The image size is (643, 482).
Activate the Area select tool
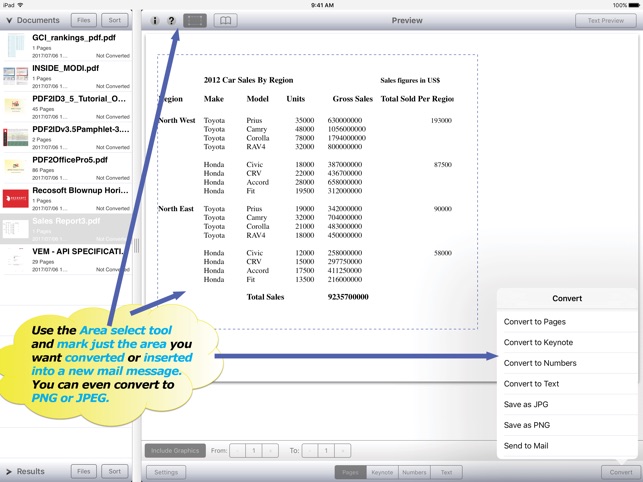point(195,21)
